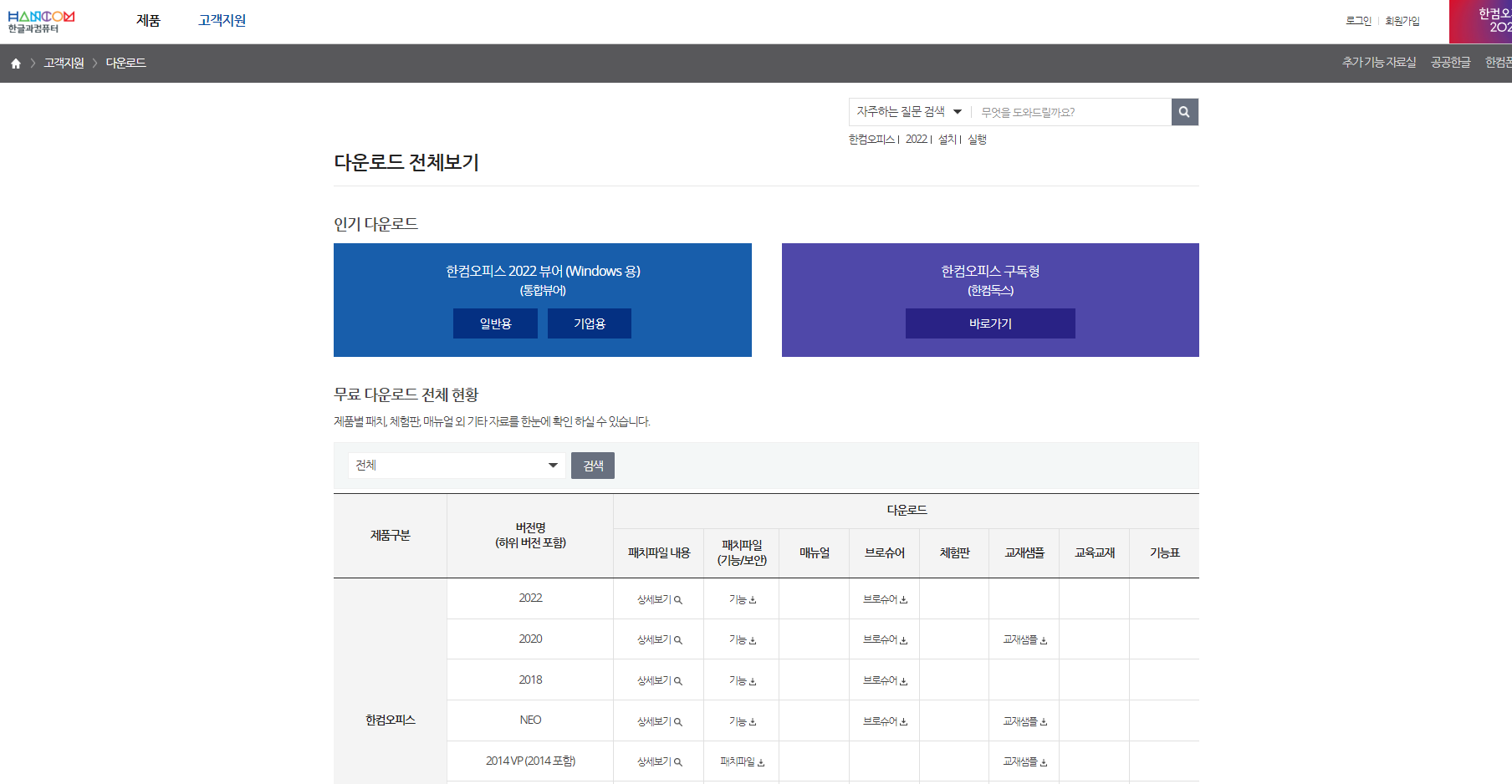The height and width of the screenshot is (784, 1512).
Task: Expand 상세보기 for the 2018 row
Action: tap(658, 680)
